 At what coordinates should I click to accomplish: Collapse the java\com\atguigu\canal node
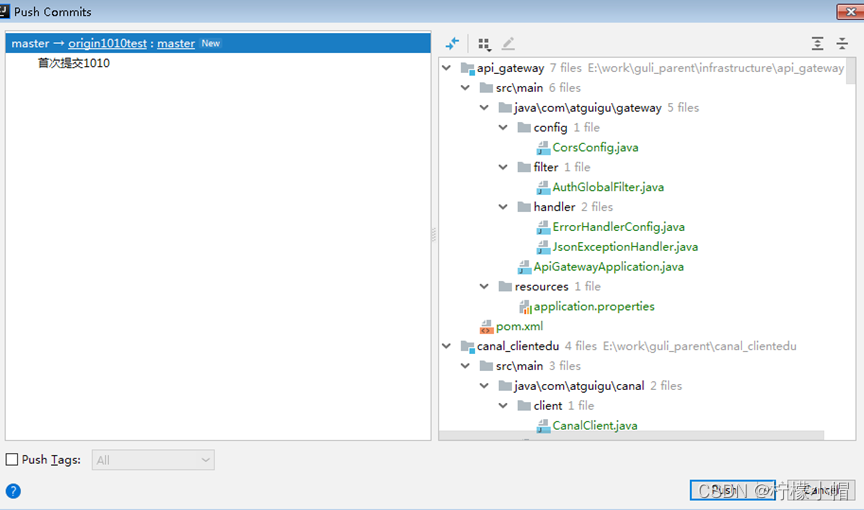(x=484, y=386)
